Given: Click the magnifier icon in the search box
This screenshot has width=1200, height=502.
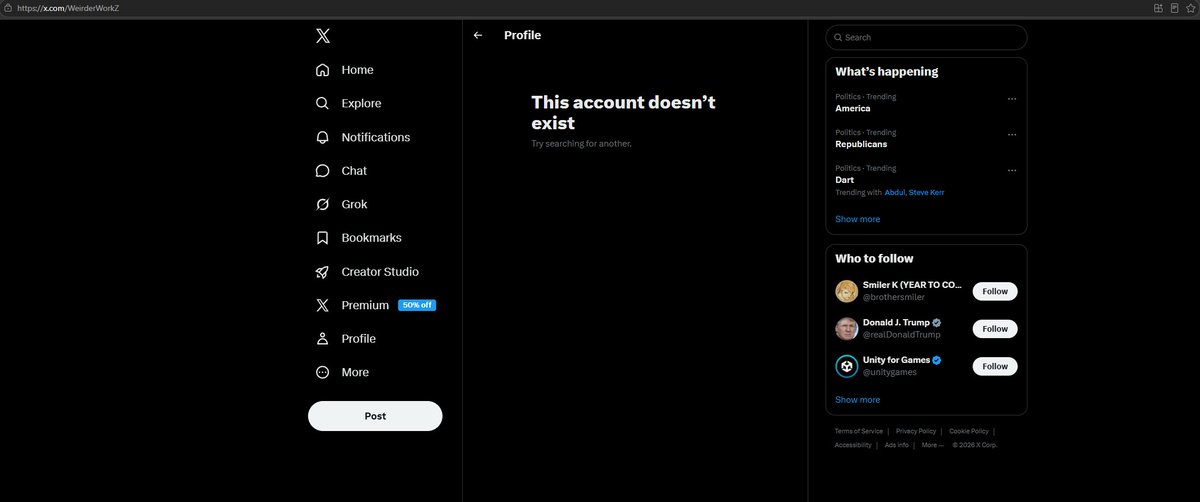Looking at the screenshot, I should (837, 37).
